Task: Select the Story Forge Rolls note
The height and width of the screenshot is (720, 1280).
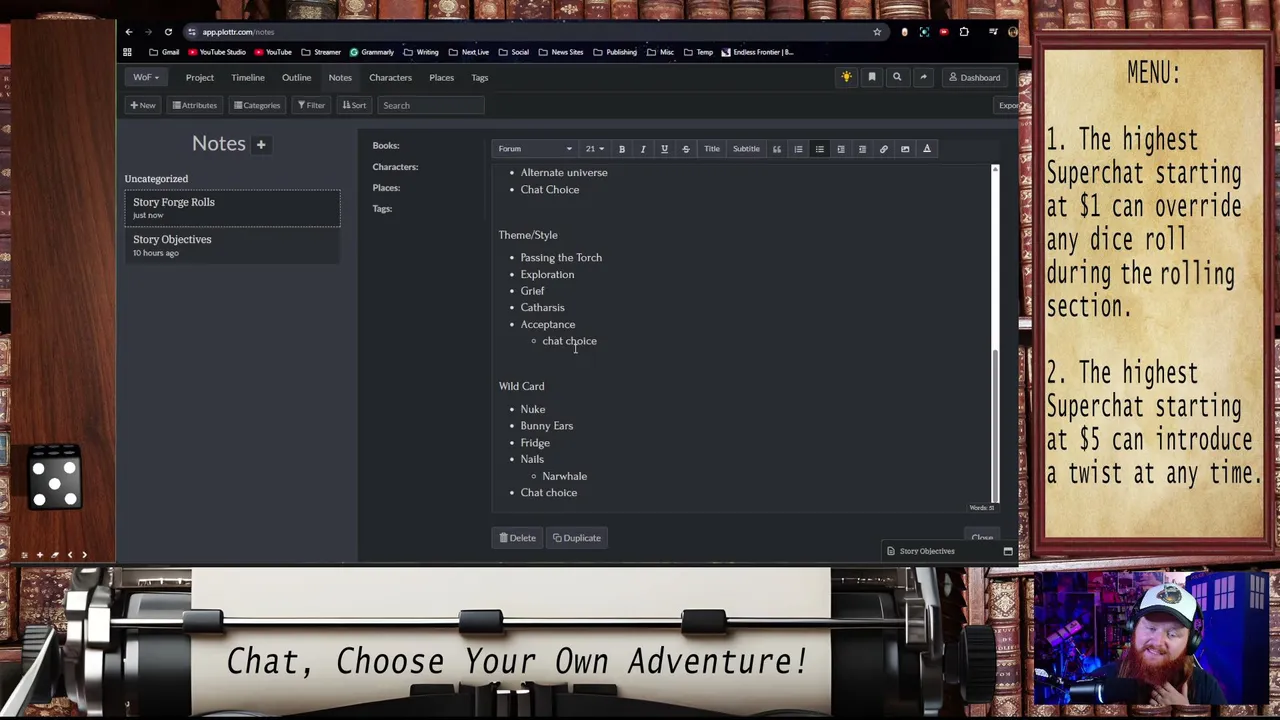Action: click(x=232, y=208)
